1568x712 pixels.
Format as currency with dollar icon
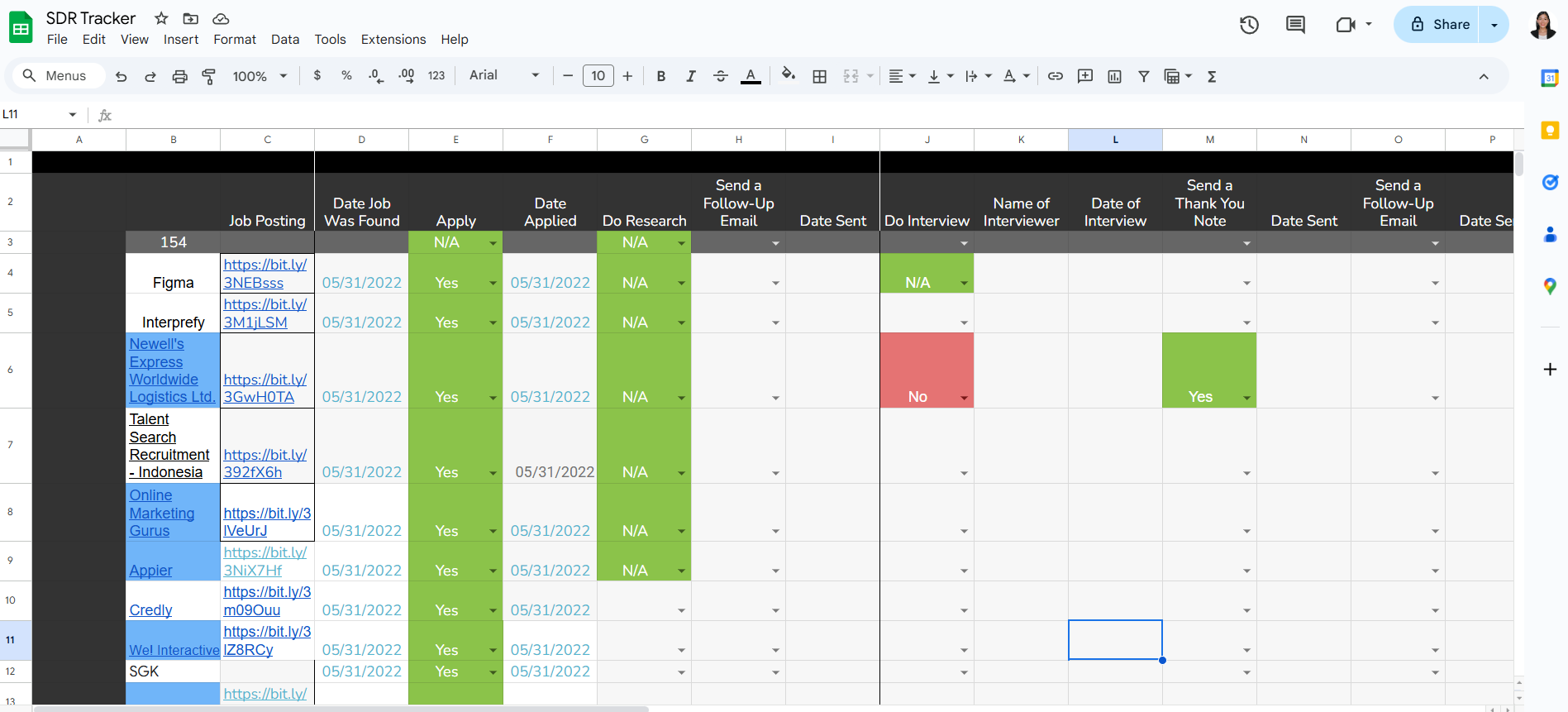[317, 76]
